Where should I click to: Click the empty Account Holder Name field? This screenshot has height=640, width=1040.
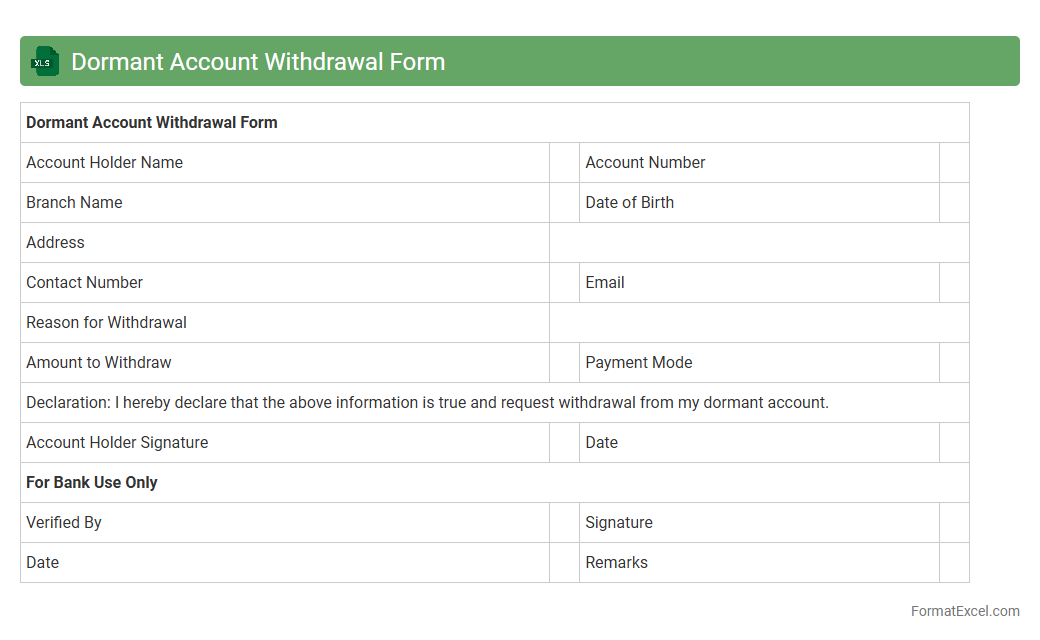click(x=564, y=163)
